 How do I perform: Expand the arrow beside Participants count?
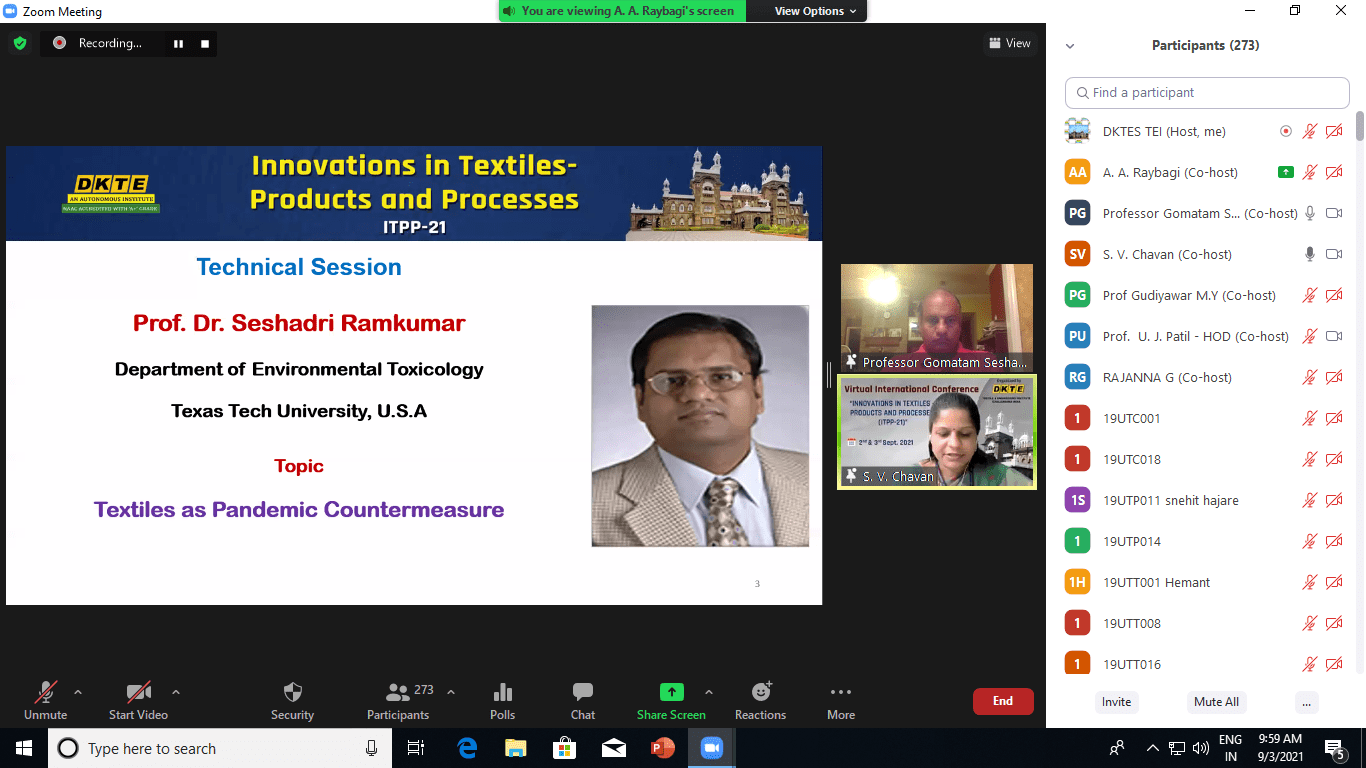(x=450, y=692)
